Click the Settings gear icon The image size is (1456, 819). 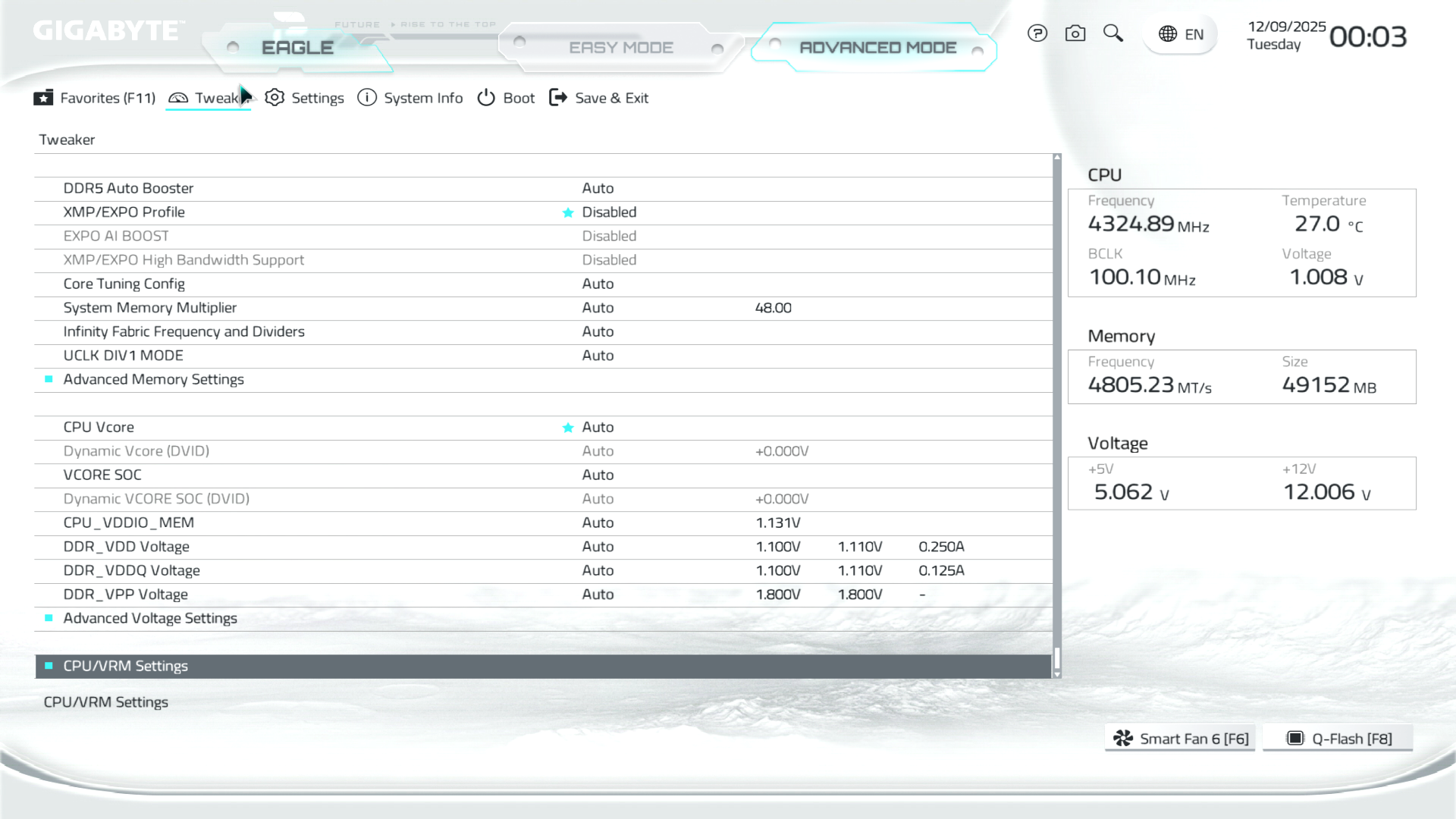(275, 98)
